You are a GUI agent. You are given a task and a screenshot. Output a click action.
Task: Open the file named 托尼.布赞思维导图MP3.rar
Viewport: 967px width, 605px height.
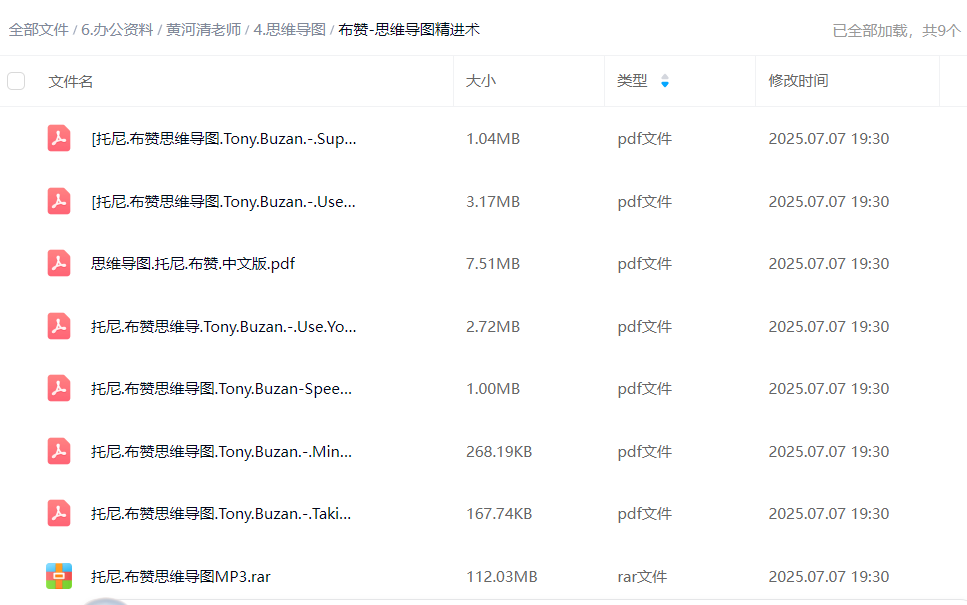tap(181, 577)
